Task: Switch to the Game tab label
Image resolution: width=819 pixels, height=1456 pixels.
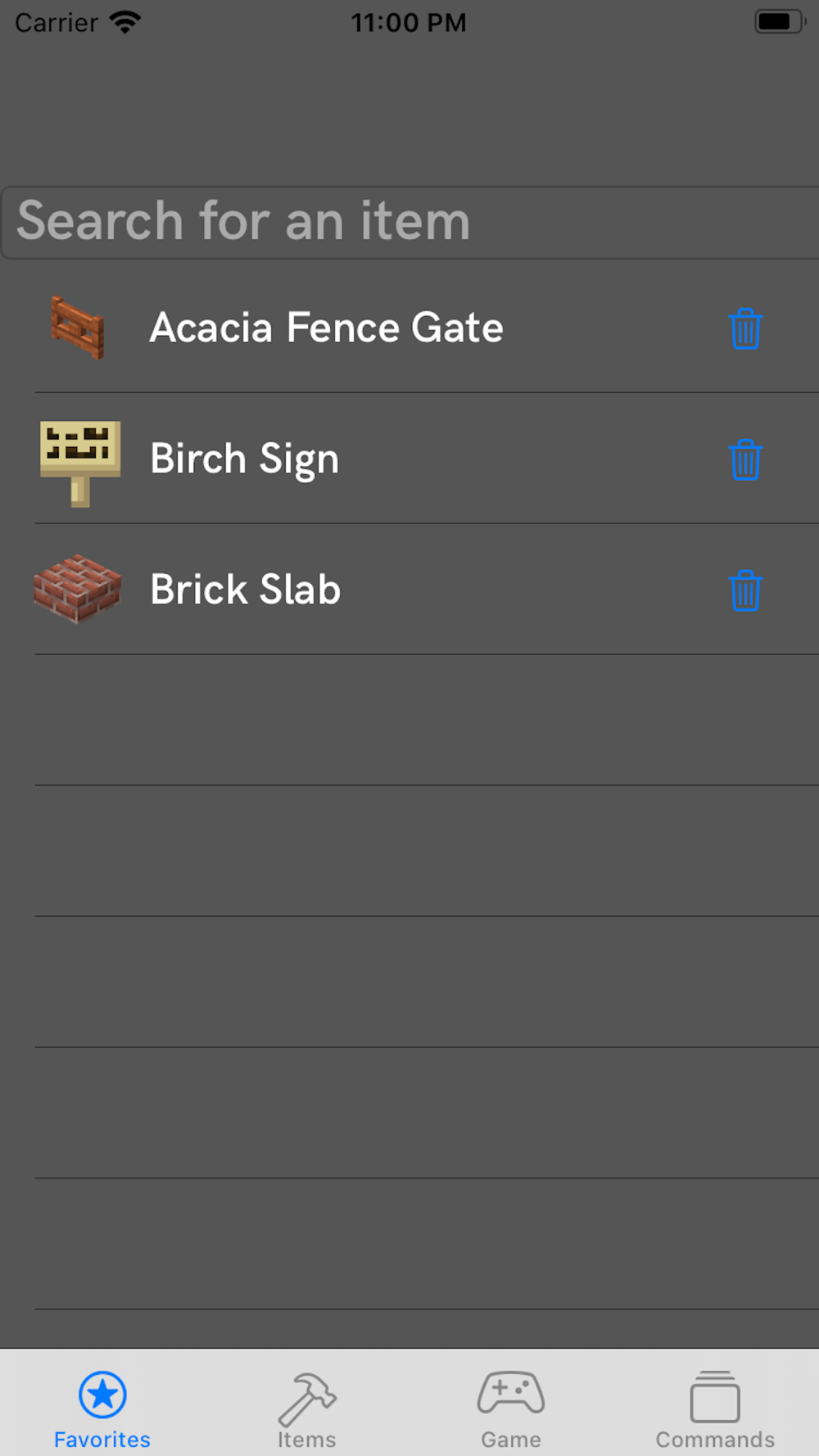Action: click(x=511, y=1440)
